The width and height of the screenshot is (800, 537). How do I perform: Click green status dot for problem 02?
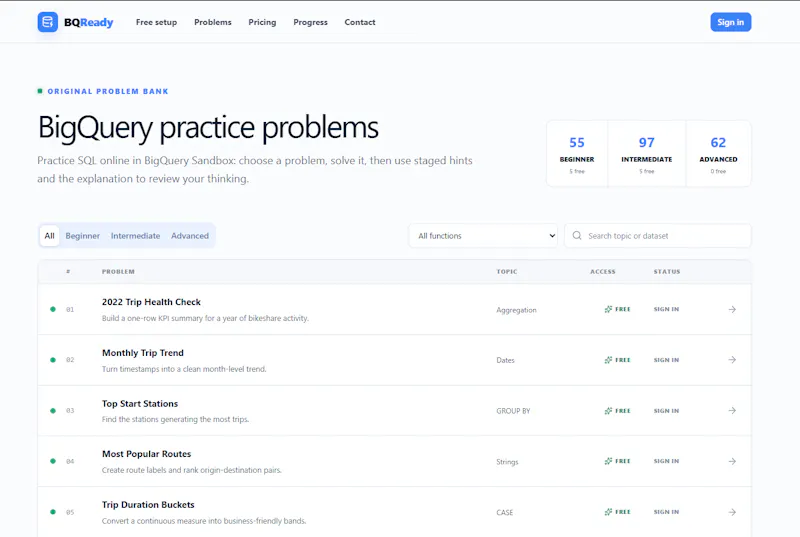coord(53,360)
